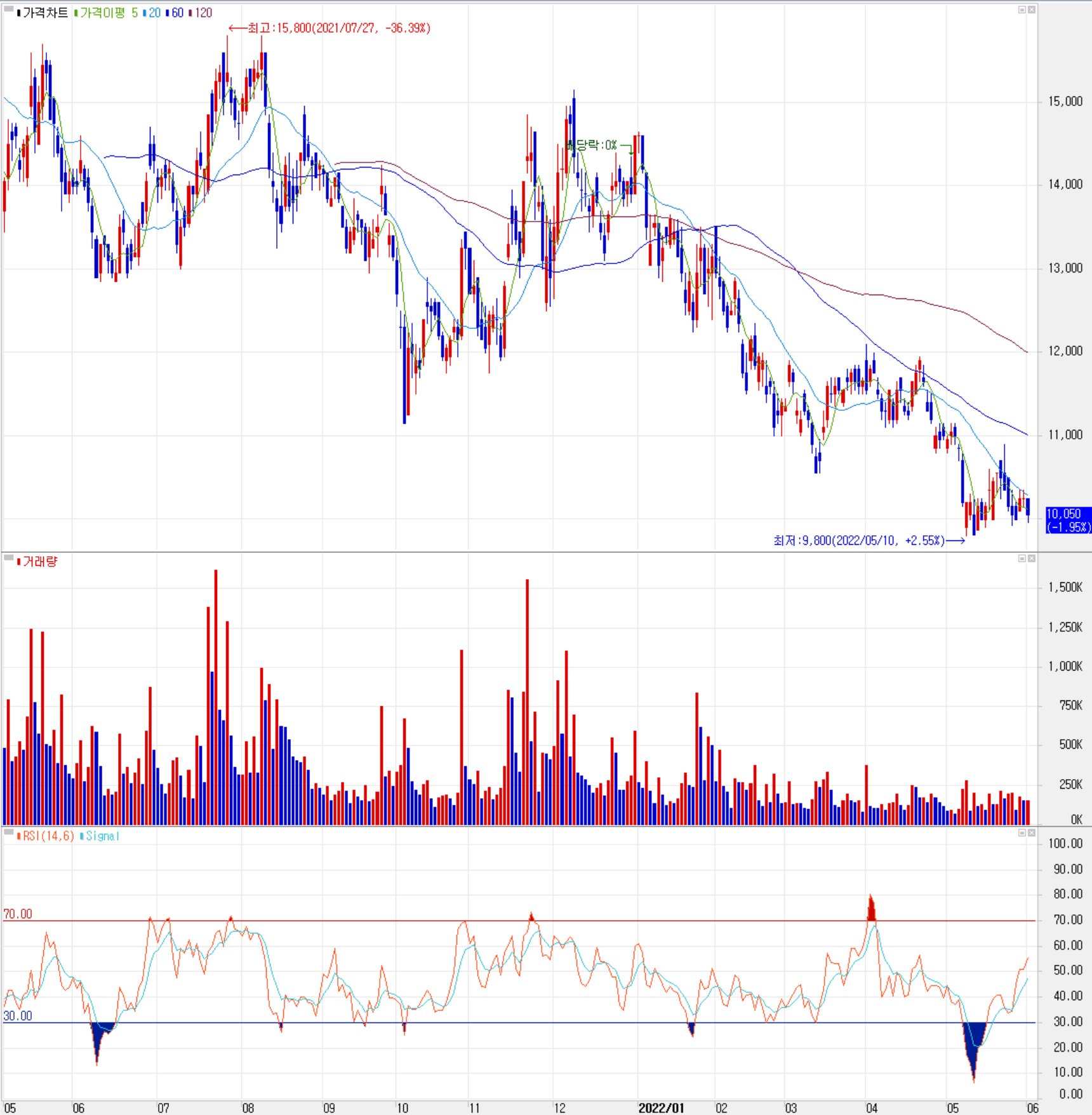Maximize the price chart panel

(x=1022, y=10)
